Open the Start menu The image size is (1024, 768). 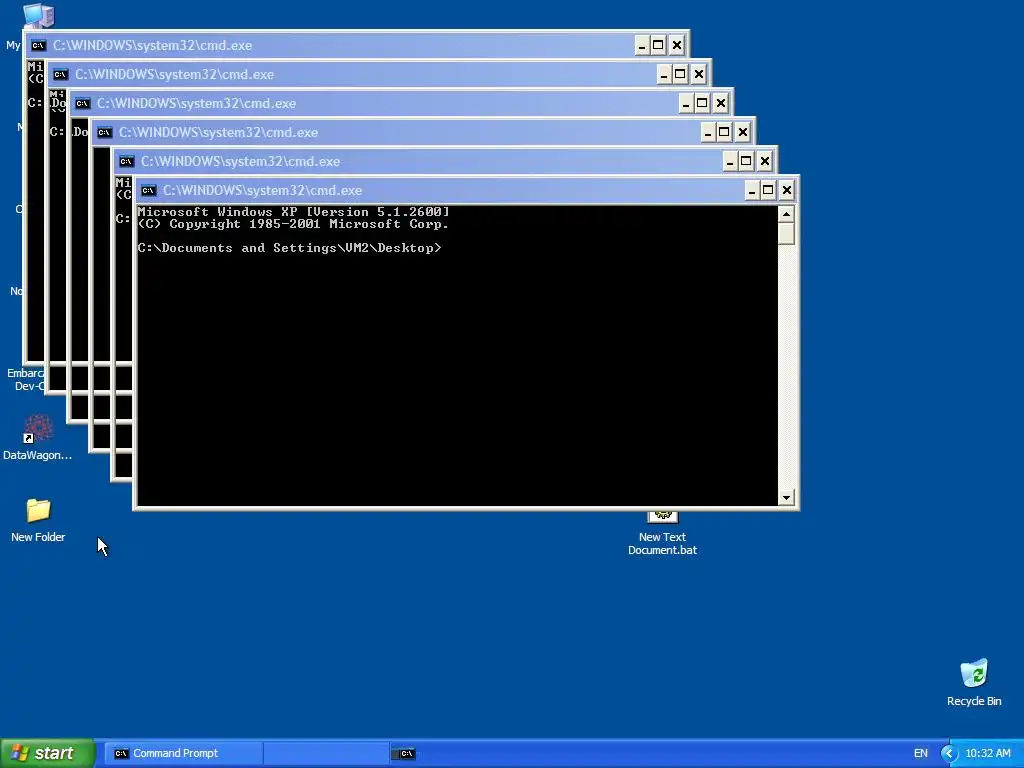(x=47, y=753)
